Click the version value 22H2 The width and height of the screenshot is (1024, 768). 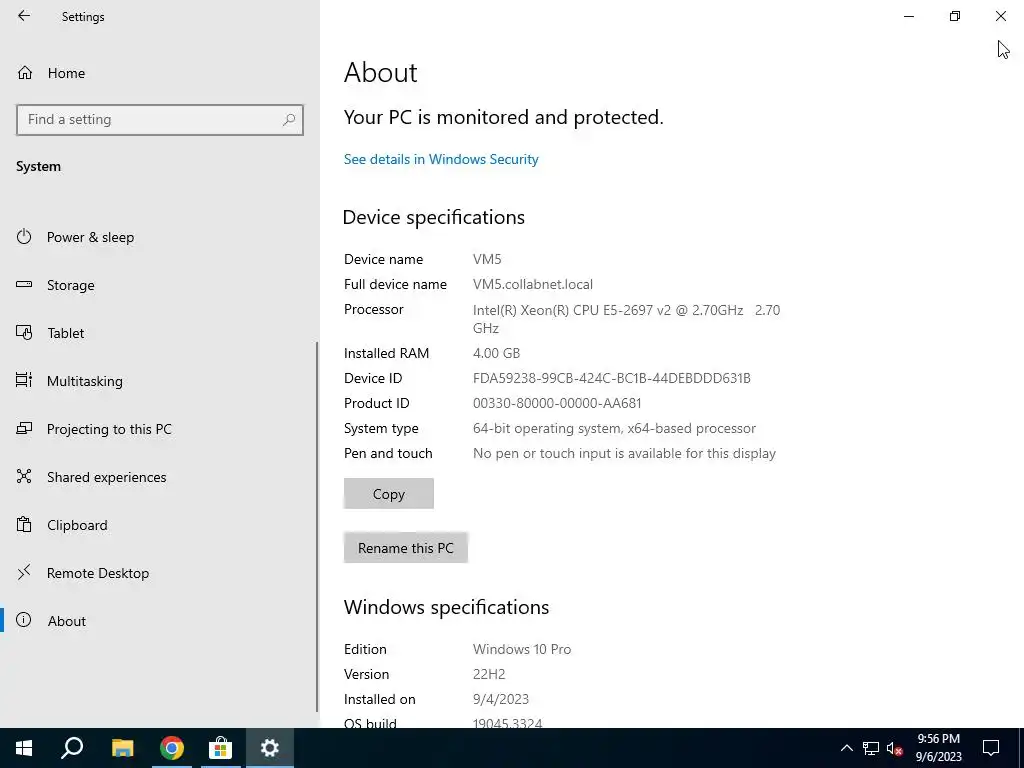click(x=489, y=674)
